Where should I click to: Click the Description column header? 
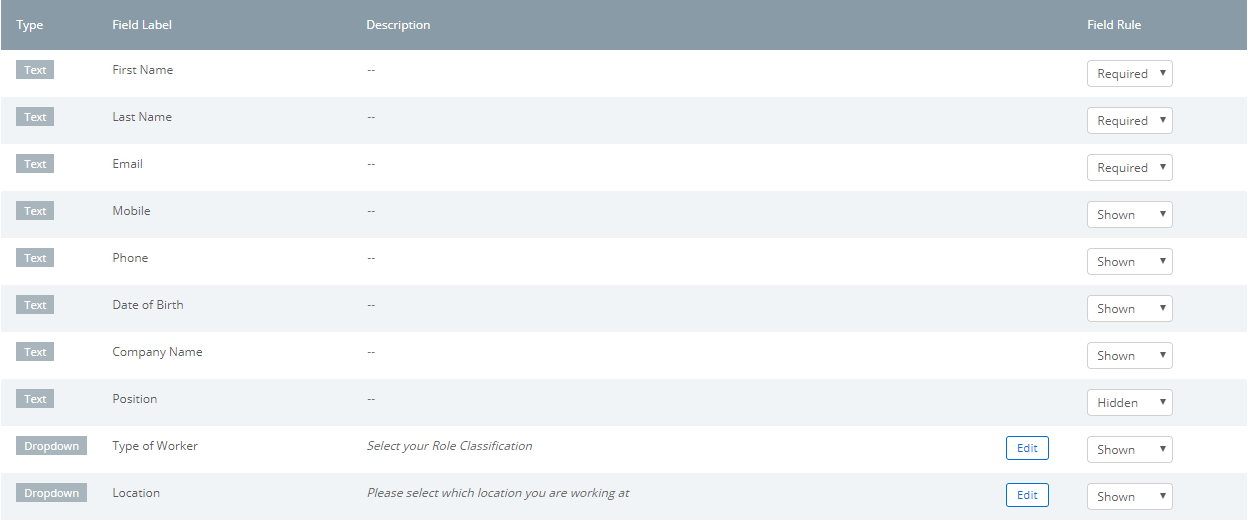(398, 25)
